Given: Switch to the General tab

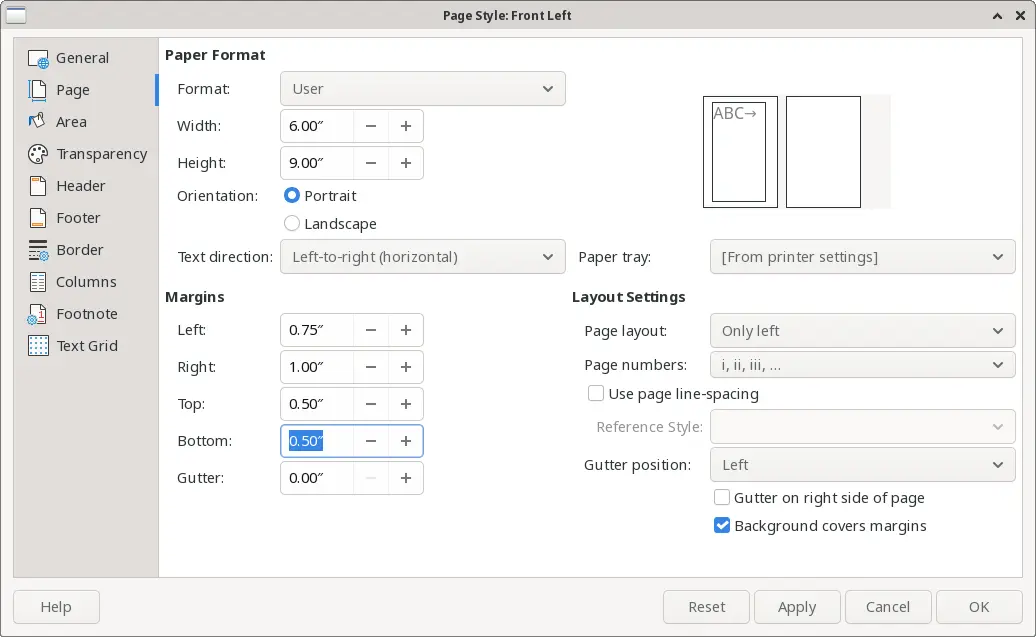Looking at the screenshot, I should (86, 58).
